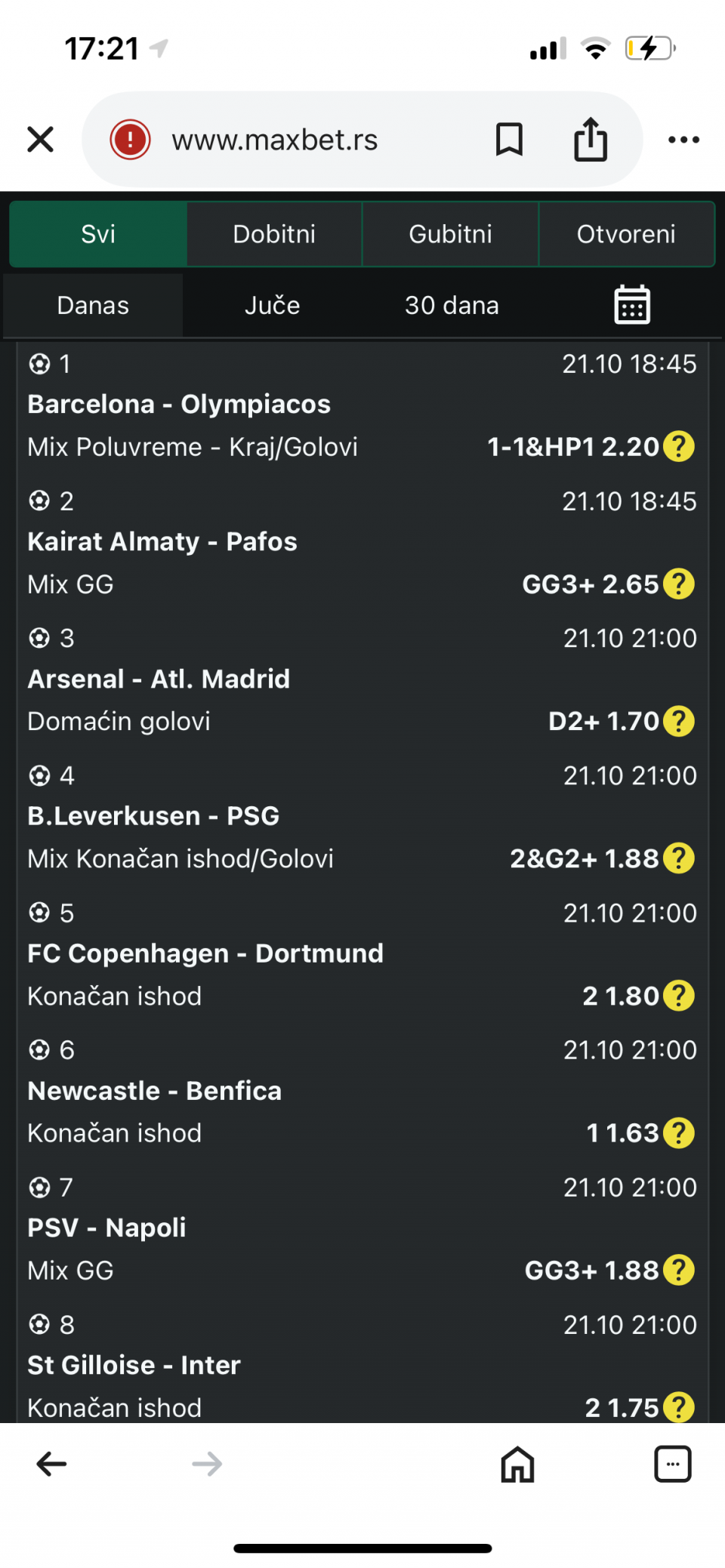
Task: Open the browser tabs switcher
Action: [x=672, y=1465]
